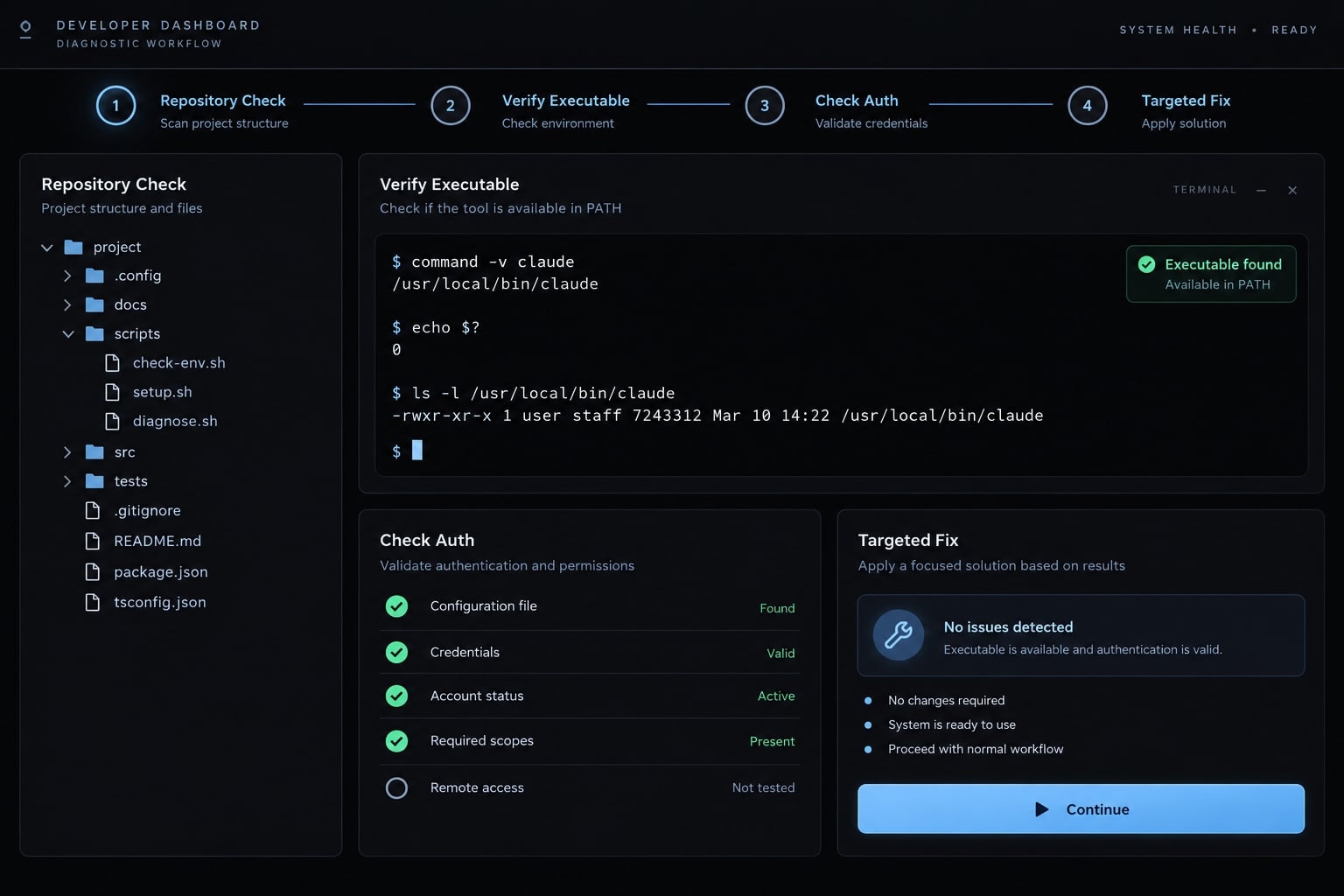Click the docs folder icon
The height and width of the screenshot is (896, 1344).
click(94, 305)
